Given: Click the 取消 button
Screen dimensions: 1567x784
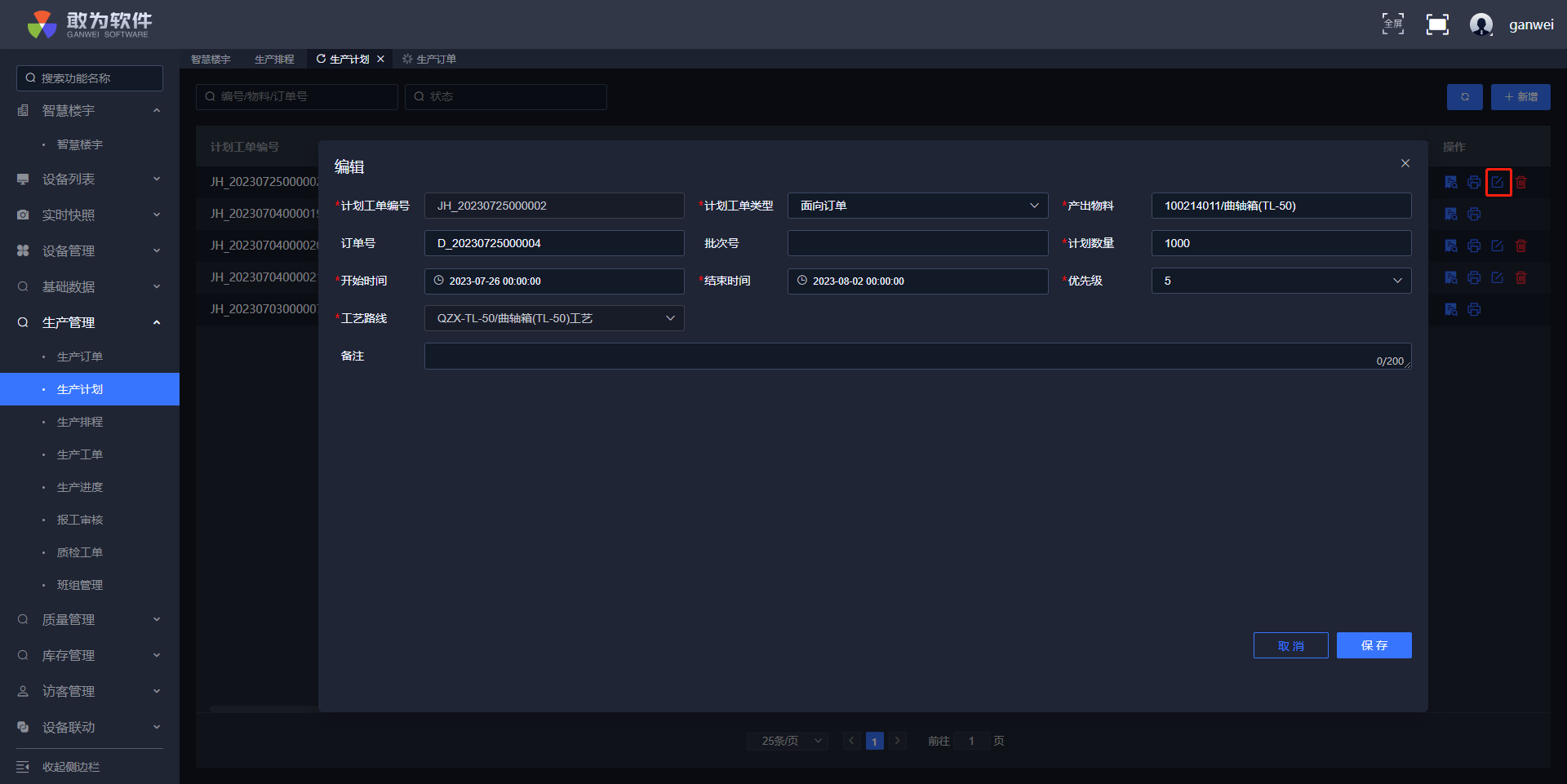Looking at the screenshot, I should [x=1290, y=645].
